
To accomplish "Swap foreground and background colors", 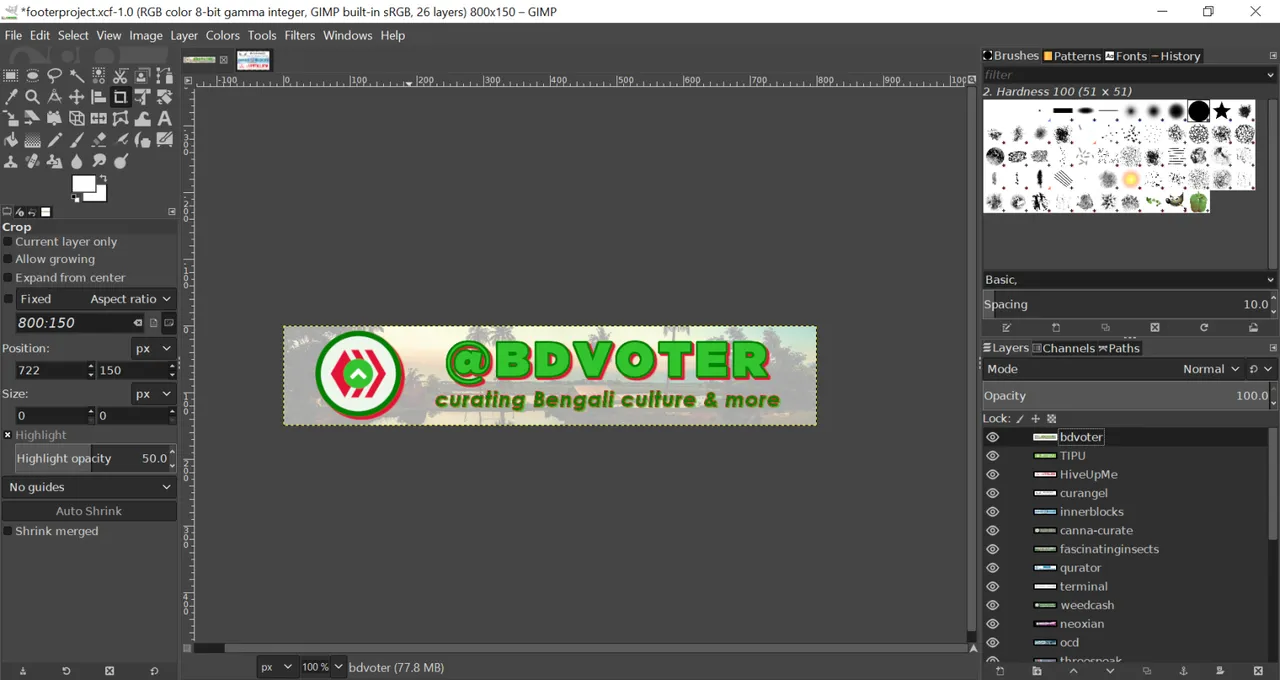I will coord(104,178).
